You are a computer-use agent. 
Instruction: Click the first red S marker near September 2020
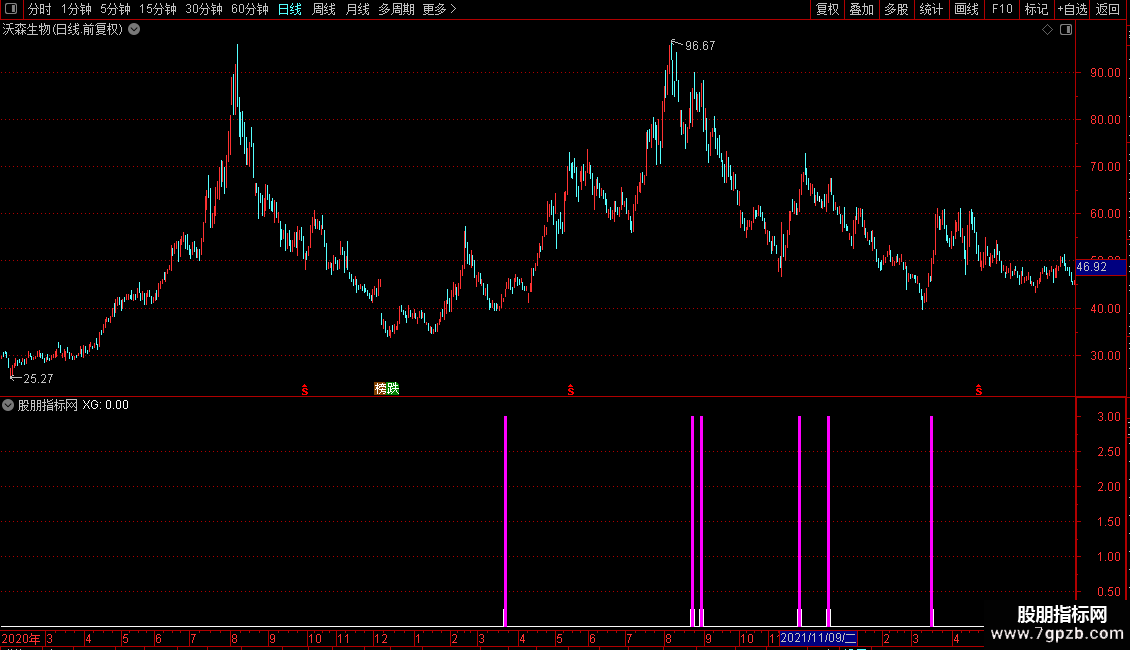(x=305, y=390)
